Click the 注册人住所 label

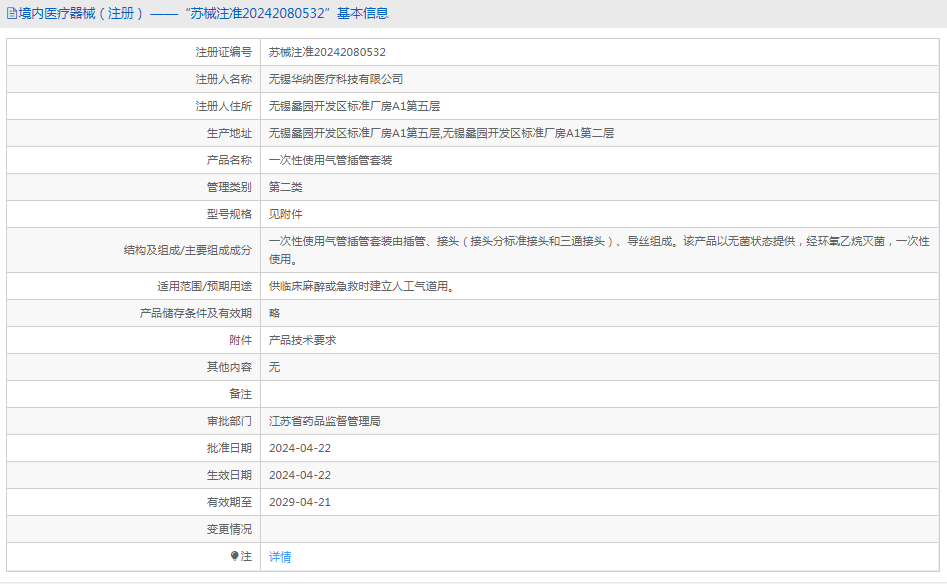pos(223,106)
